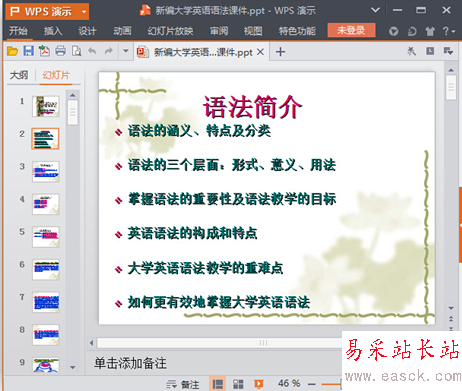Click the skin shirt icon in title bar
462x391 pixels.
(x=430, y=31)
